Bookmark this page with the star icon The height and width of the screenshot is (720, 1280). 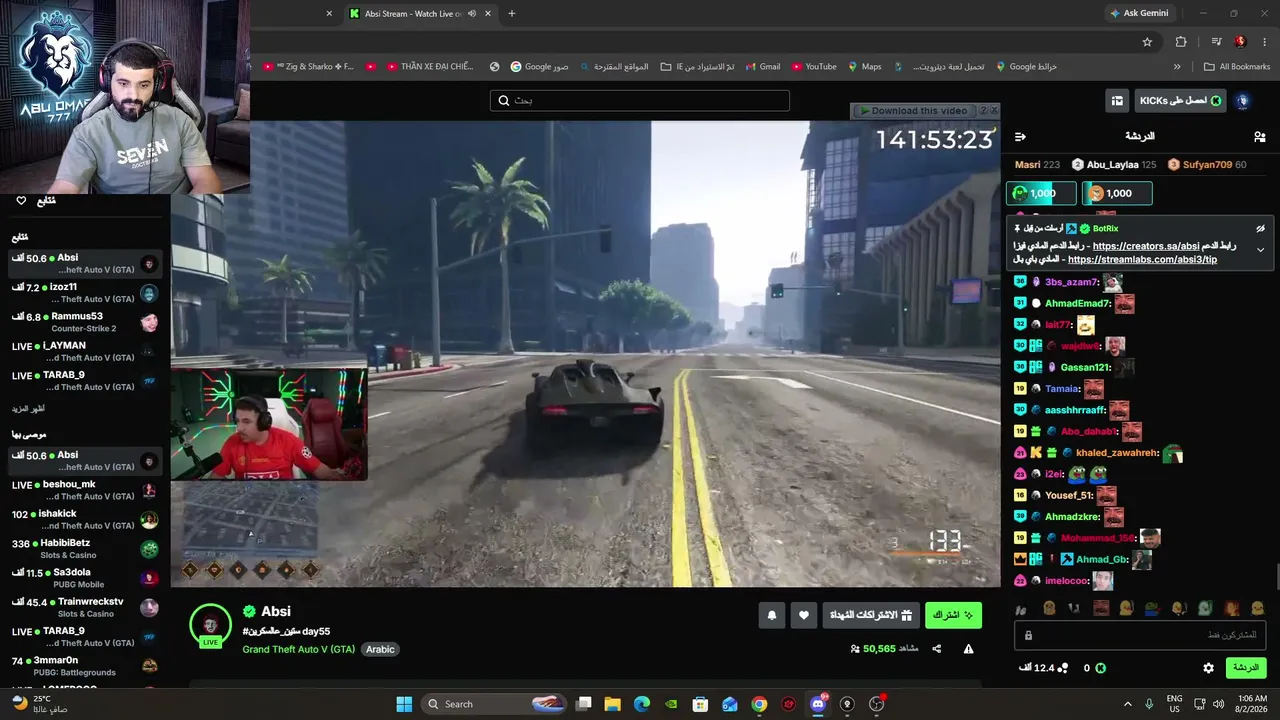(x=1147, y=42)
